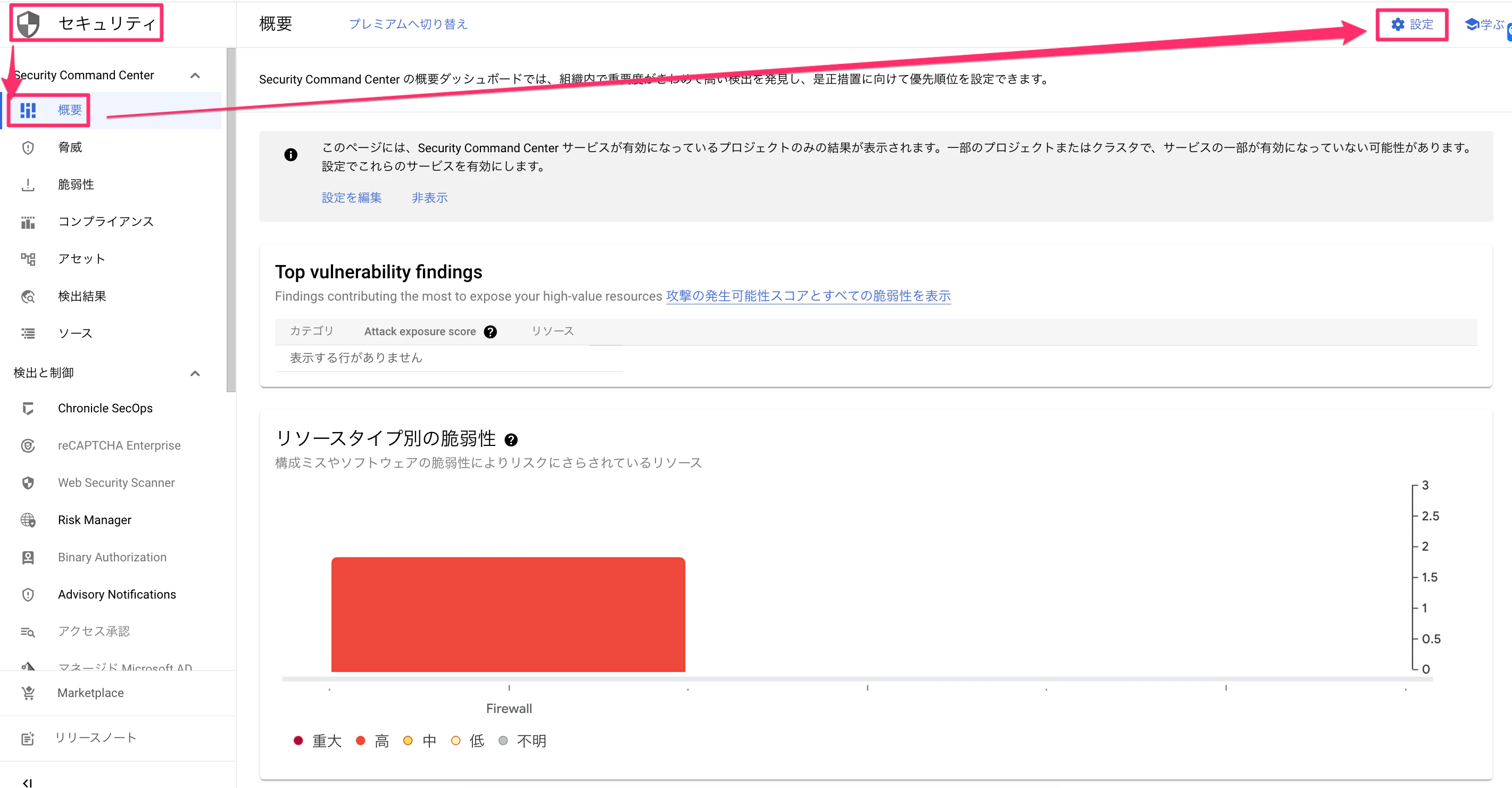Click the ソース list icon
The height and width of the screenshot is (788, 1512).
(28, 334)
